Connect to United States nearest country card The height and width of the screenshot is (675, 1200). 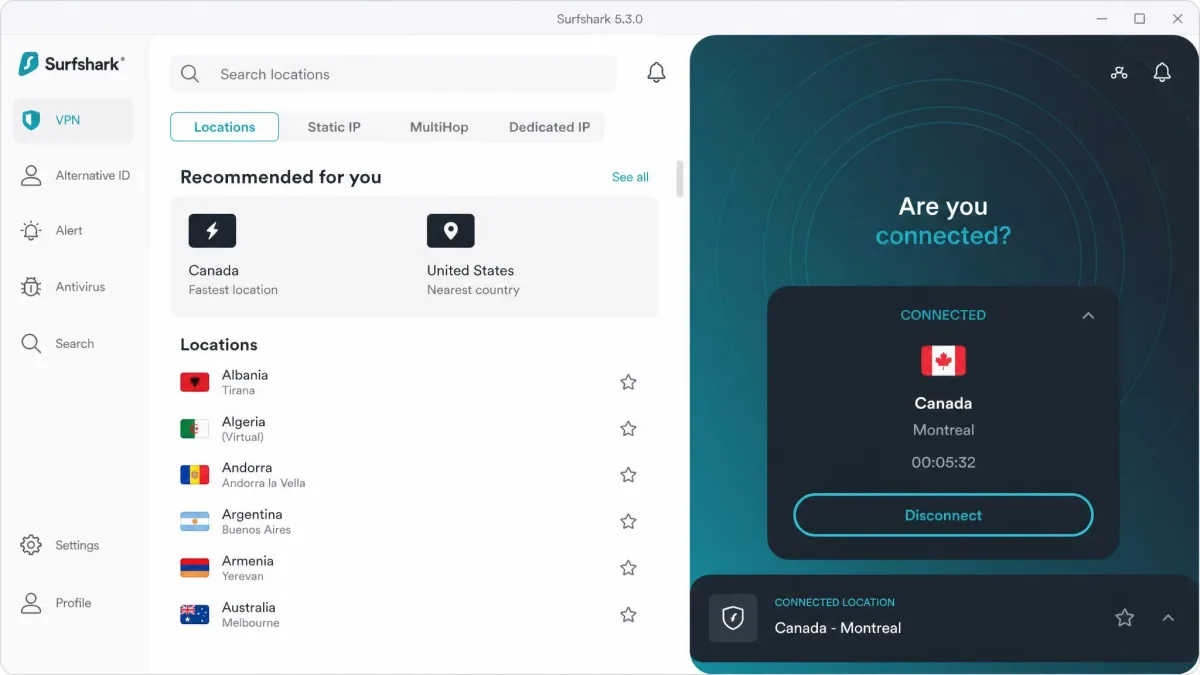coord(535,257)
